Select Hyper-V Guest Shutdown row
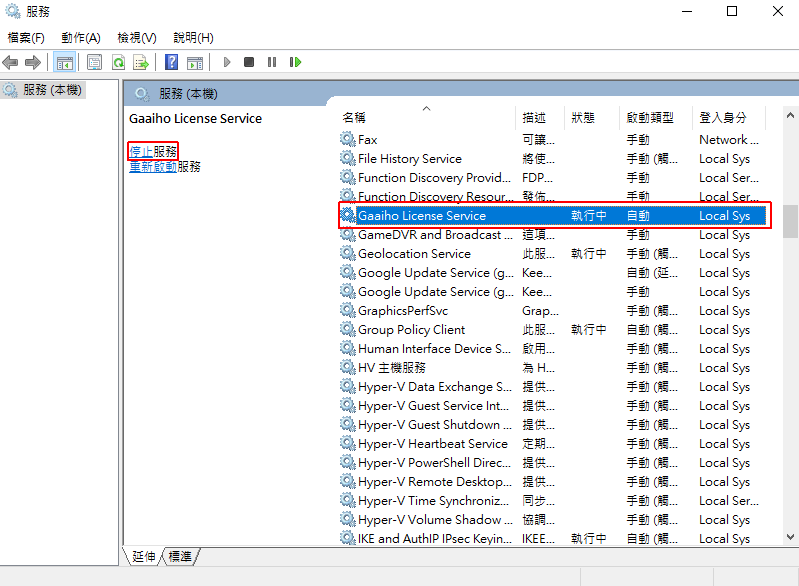 click(552, 425)
